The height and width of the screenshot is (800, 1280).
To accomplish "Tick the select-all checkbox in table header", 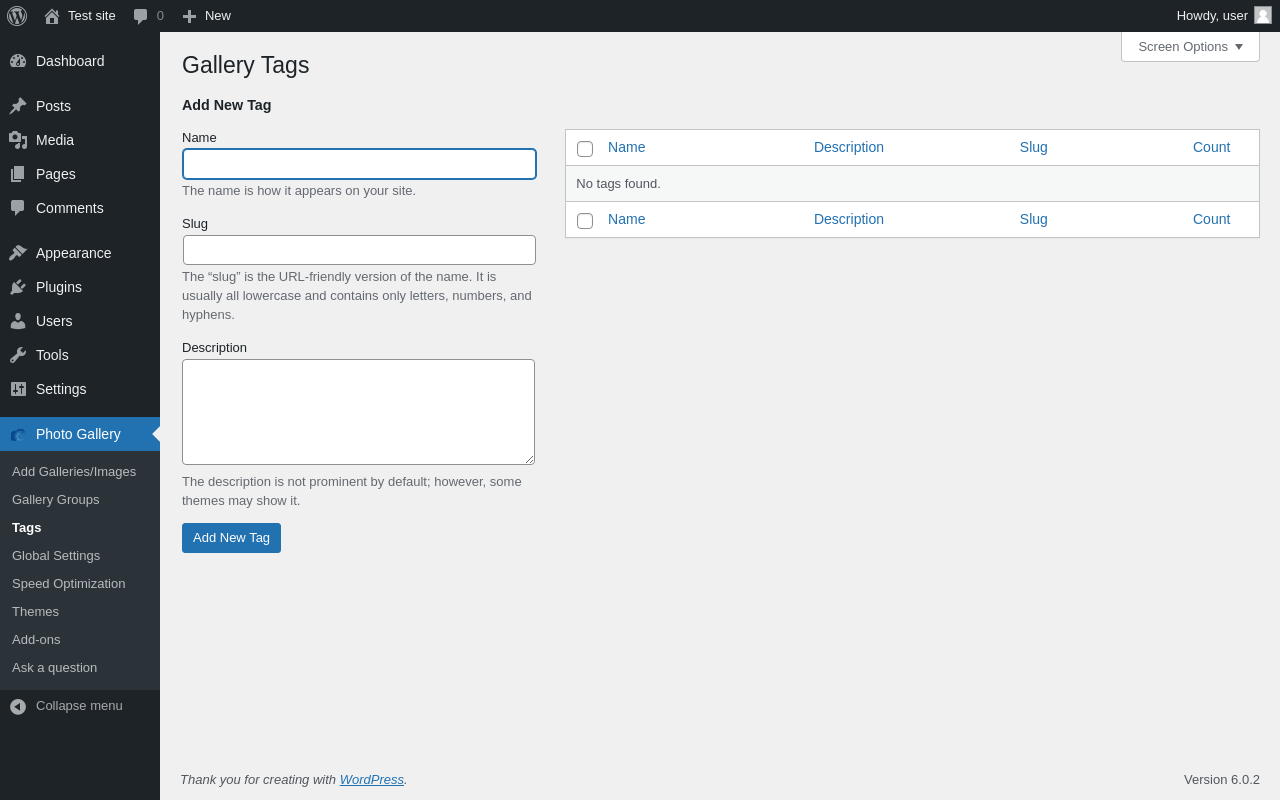I will (x=585, y=149).
